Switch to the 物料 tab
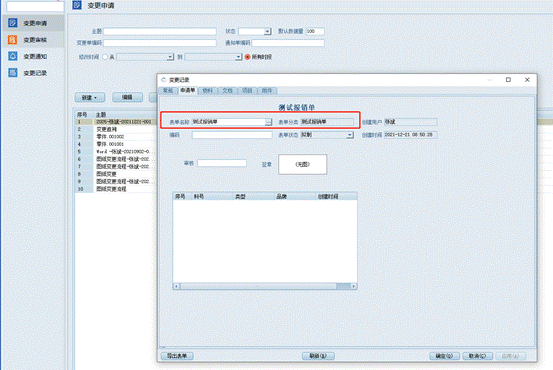Image resolution: width=553 pixels, height=370 pixels. (208, 91)
